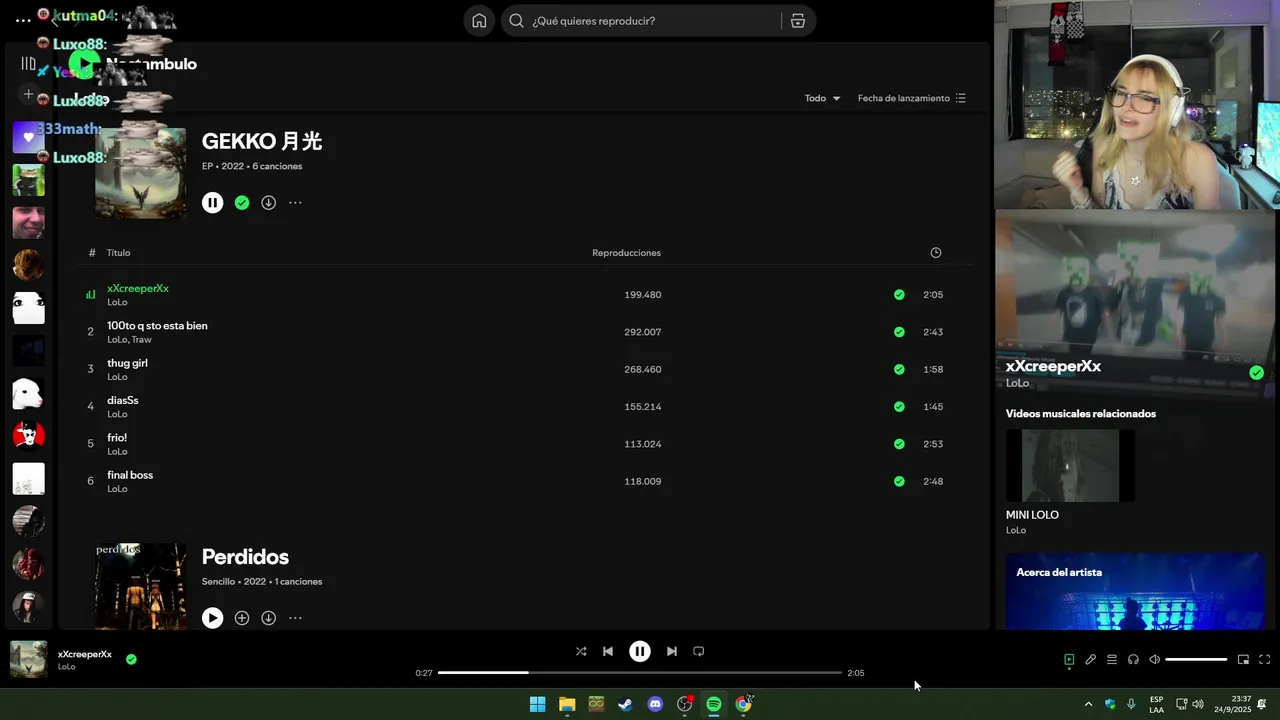Open artist Traw from track two
Screen dimensions: 1280x720
click(142, 340)
